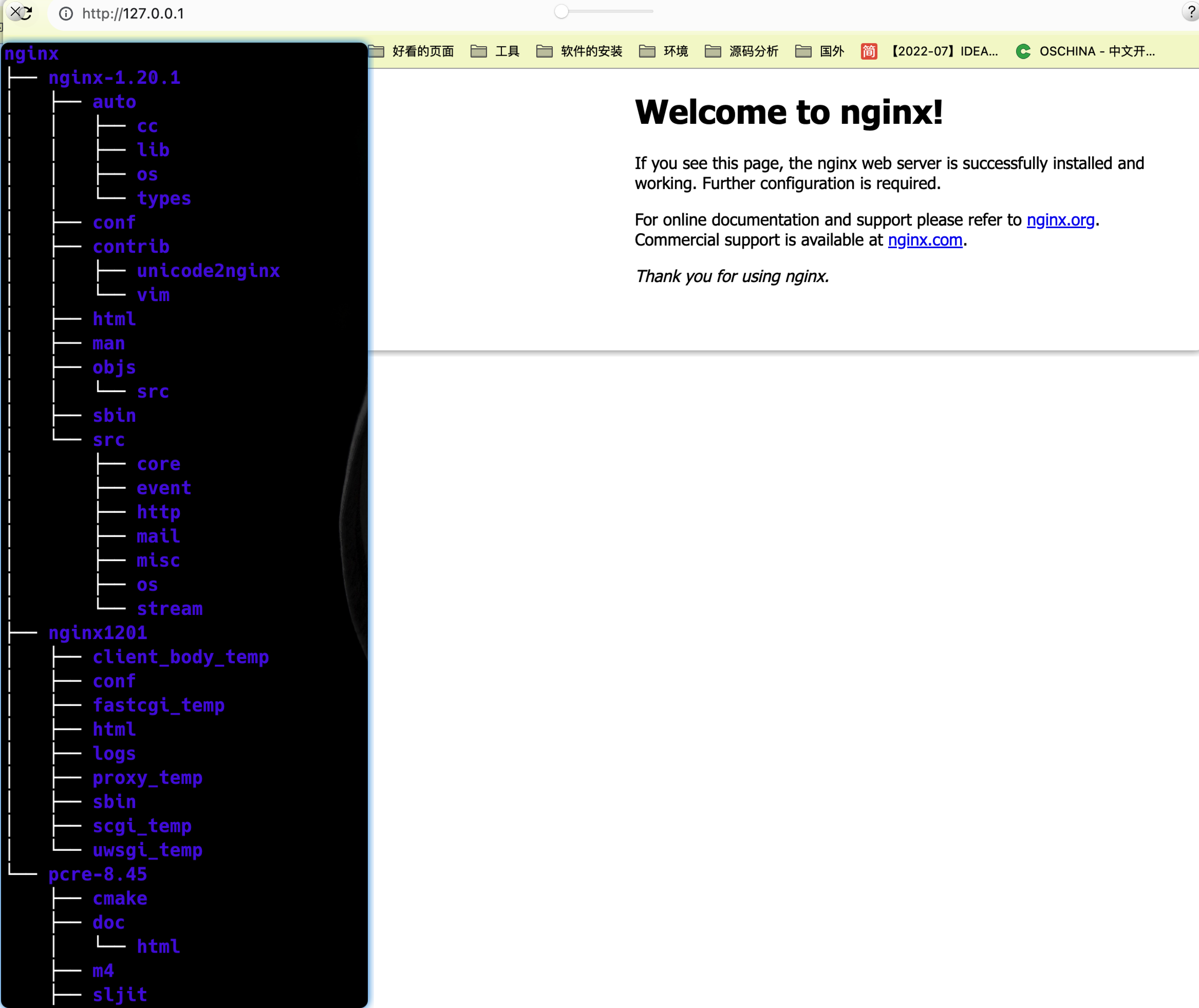
Task: Click the "Welcome to nginx!" heading
Action: point(789,112)
